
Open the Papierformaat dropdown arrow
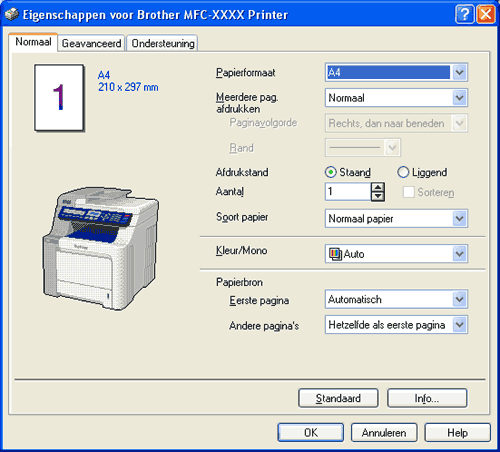[460, 72]
